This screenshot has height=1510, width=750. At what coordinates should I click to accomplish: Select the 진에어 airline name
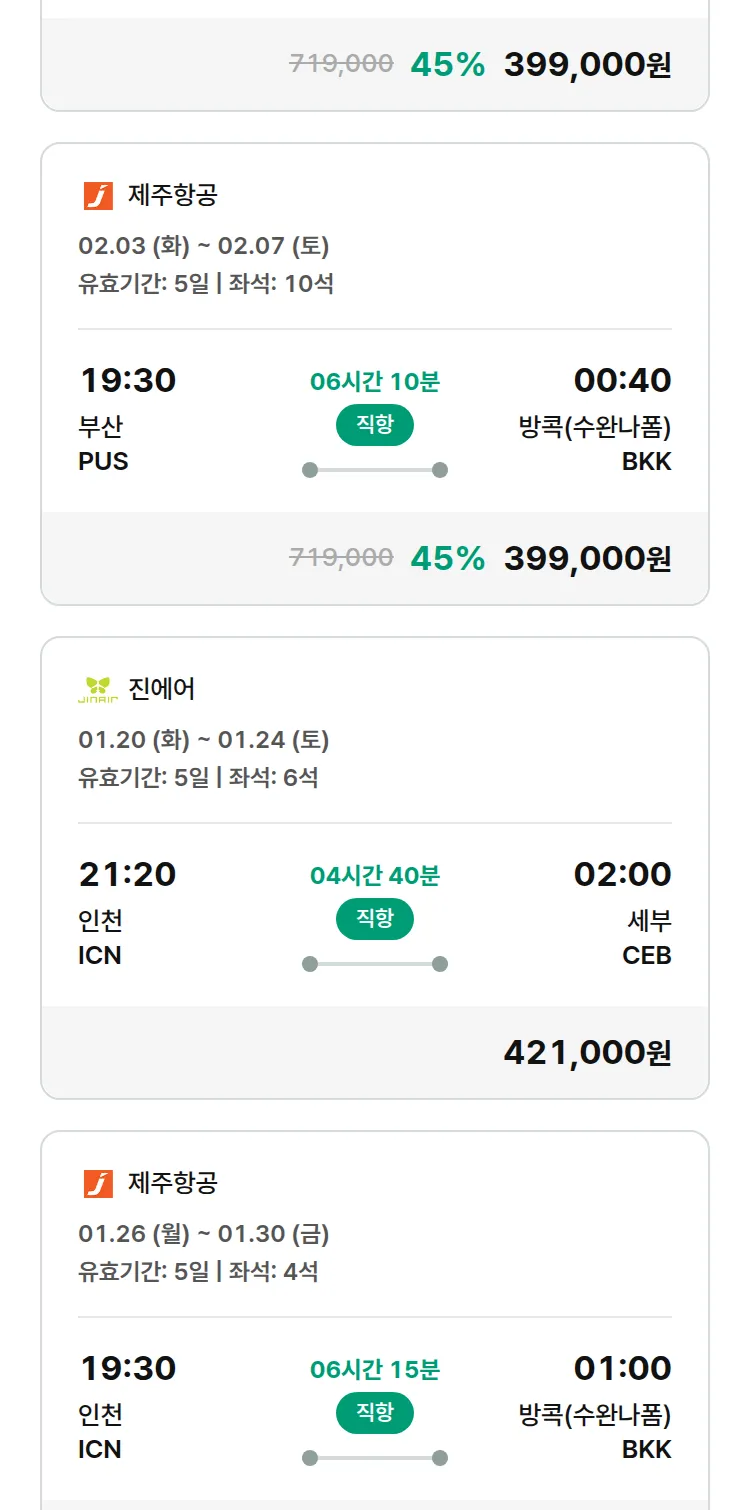162,689
